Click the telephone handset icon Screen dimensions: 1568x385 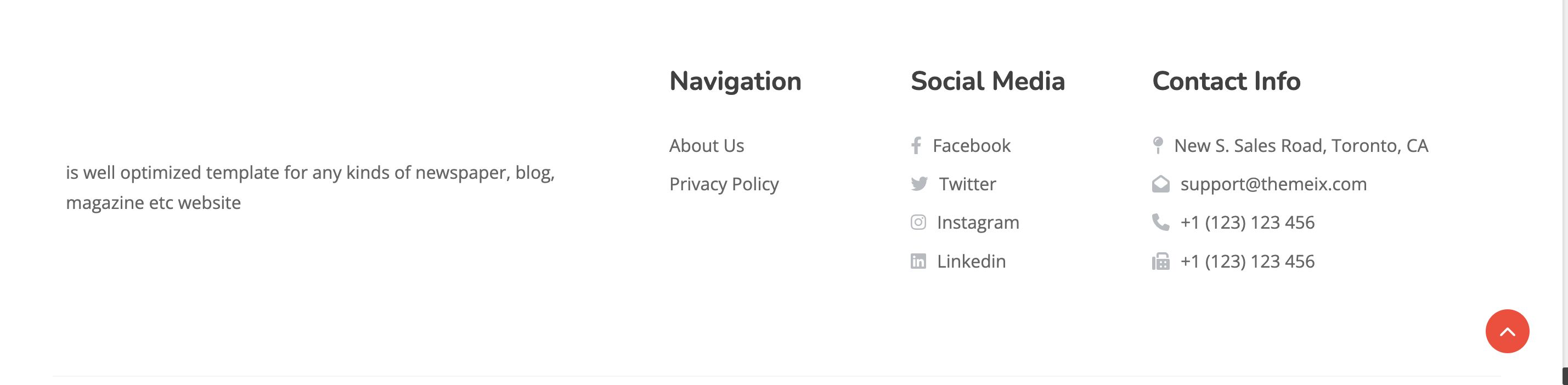coord(1161,222)
